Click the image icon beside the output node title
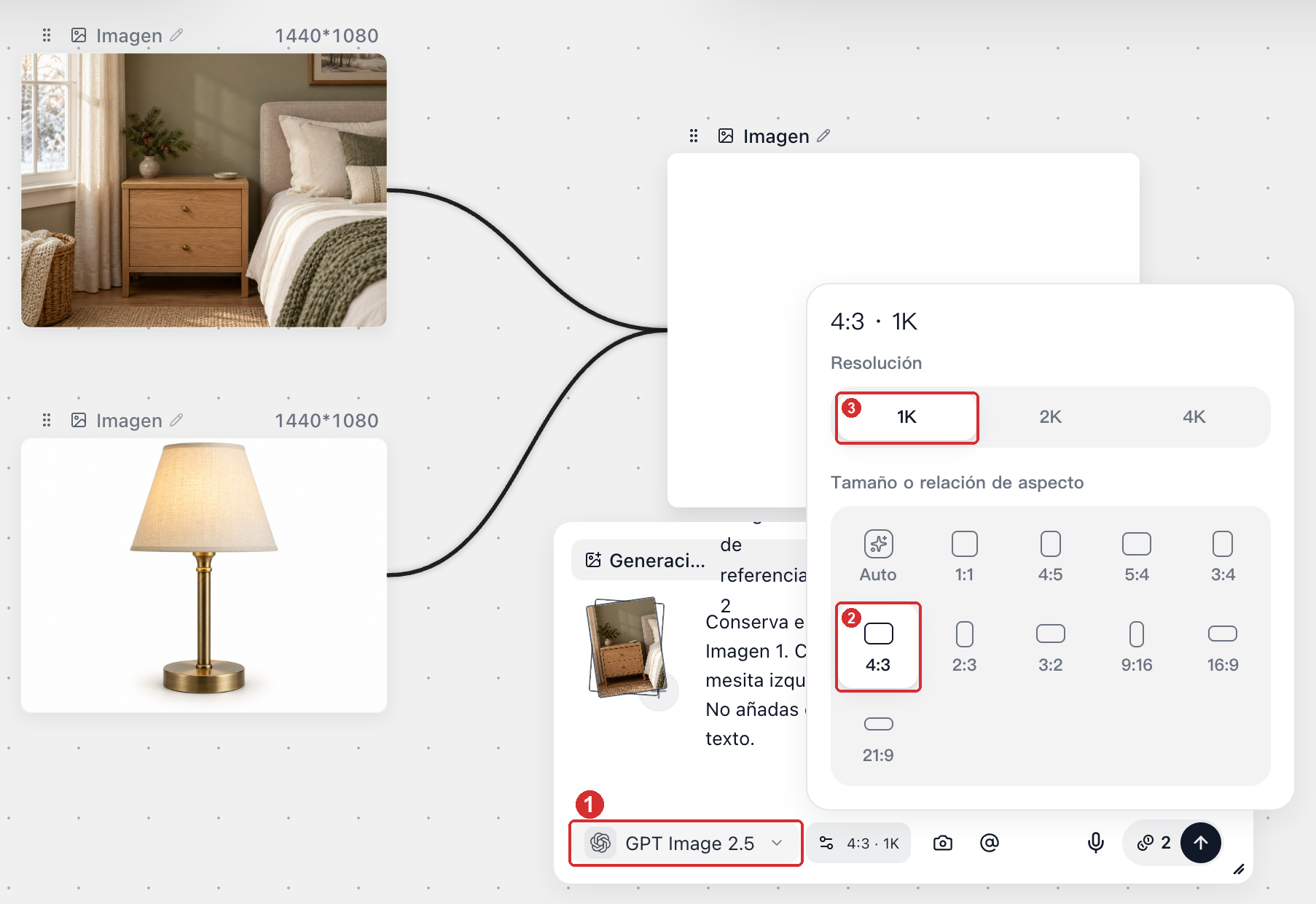Viewport: 1316px width, 904px height. tap(726, 136)
